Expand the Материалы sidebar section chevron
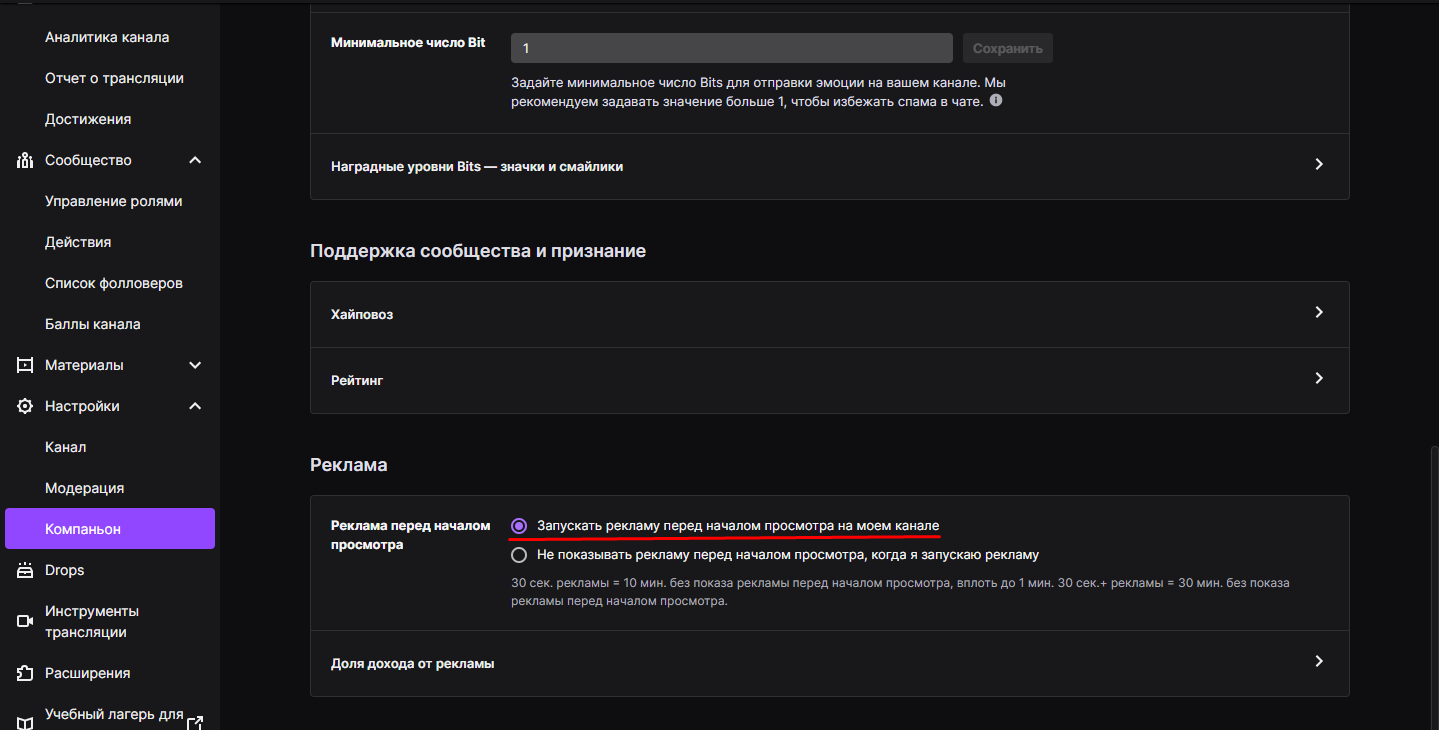The width and height of the screenshot is (1439, 730). point(195,365)
